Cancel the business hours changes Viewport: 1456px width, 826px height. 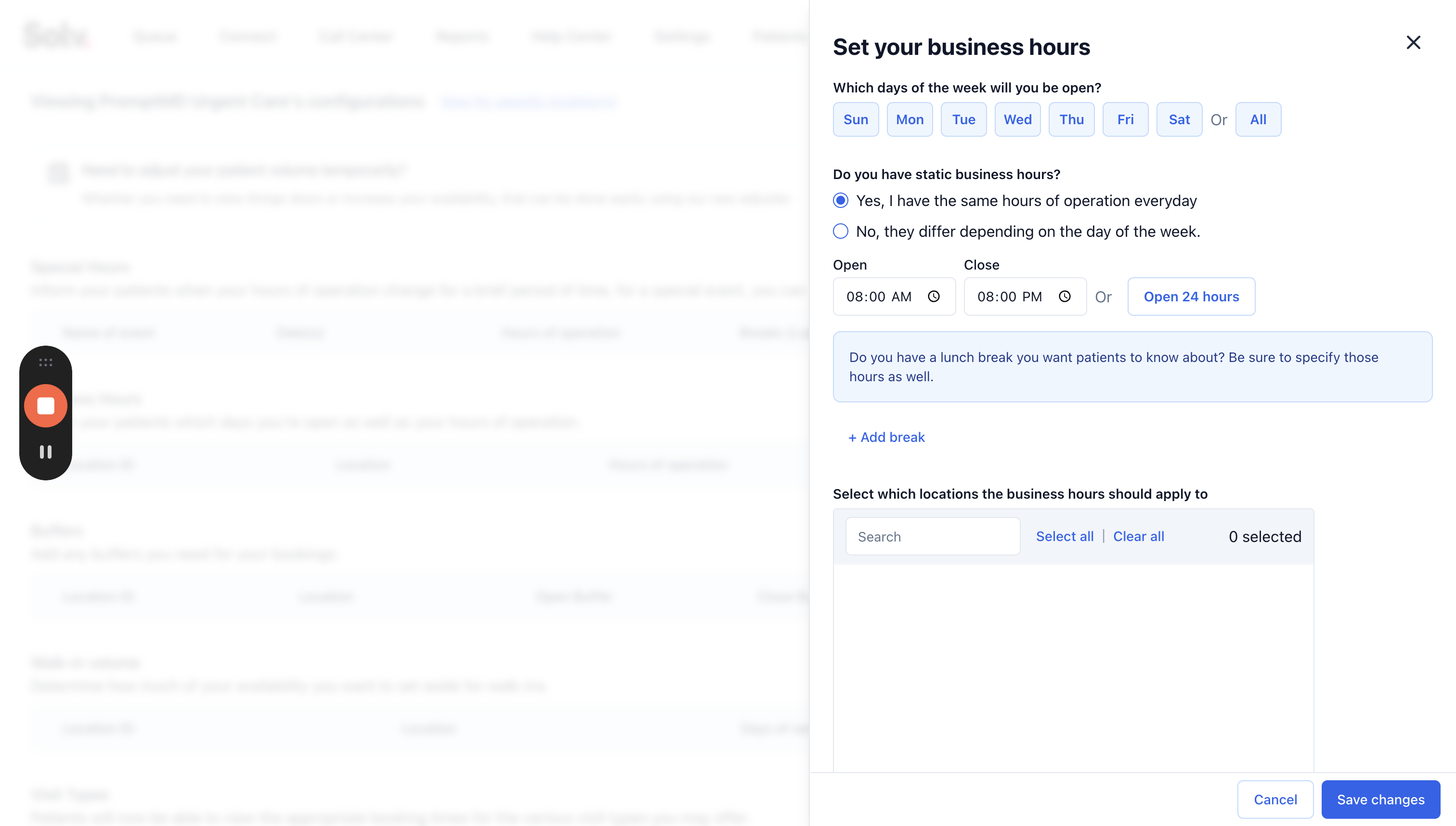(1274, 799)
